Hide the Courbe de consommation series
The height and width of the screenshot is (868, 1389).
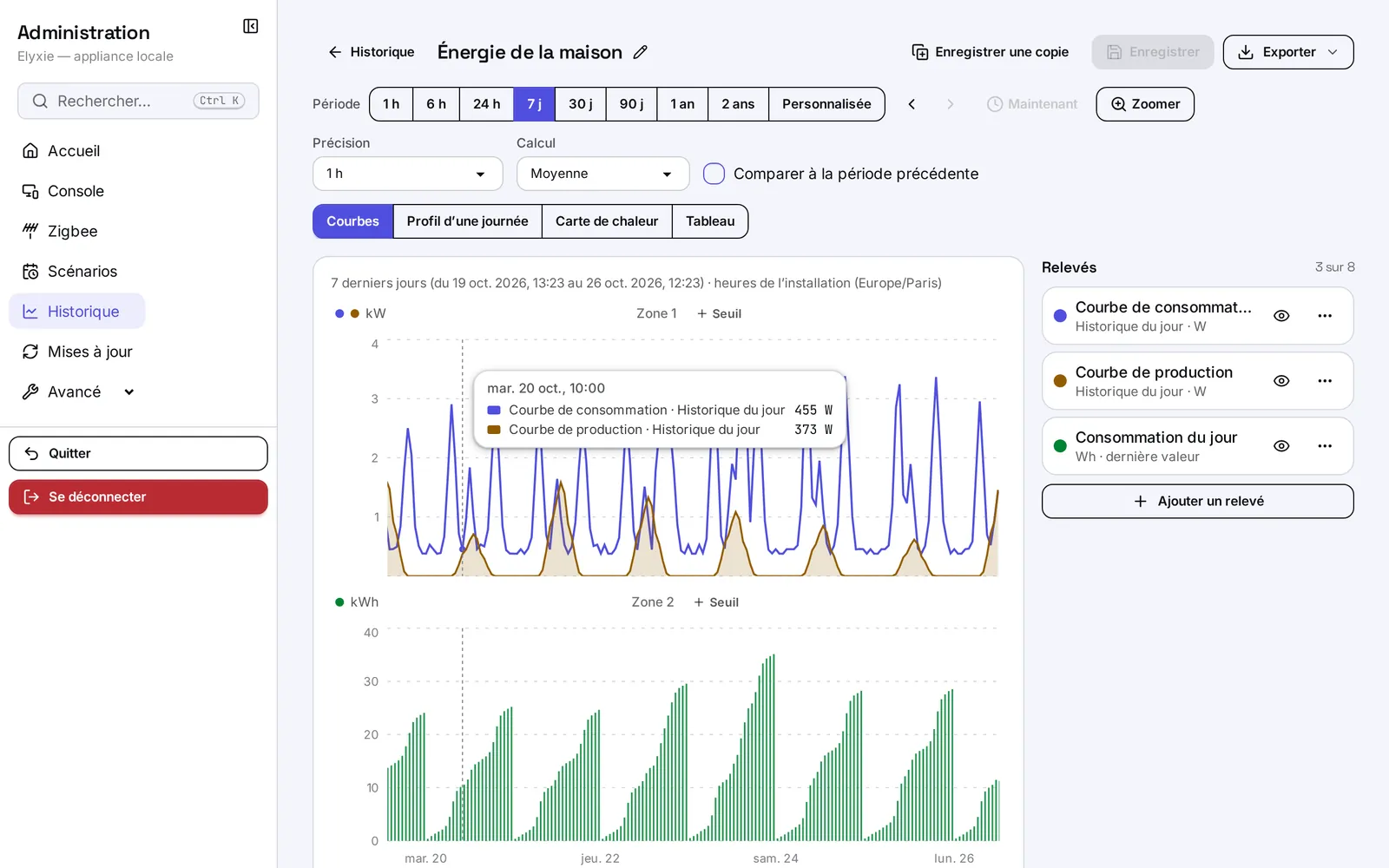coord(1281,316)
